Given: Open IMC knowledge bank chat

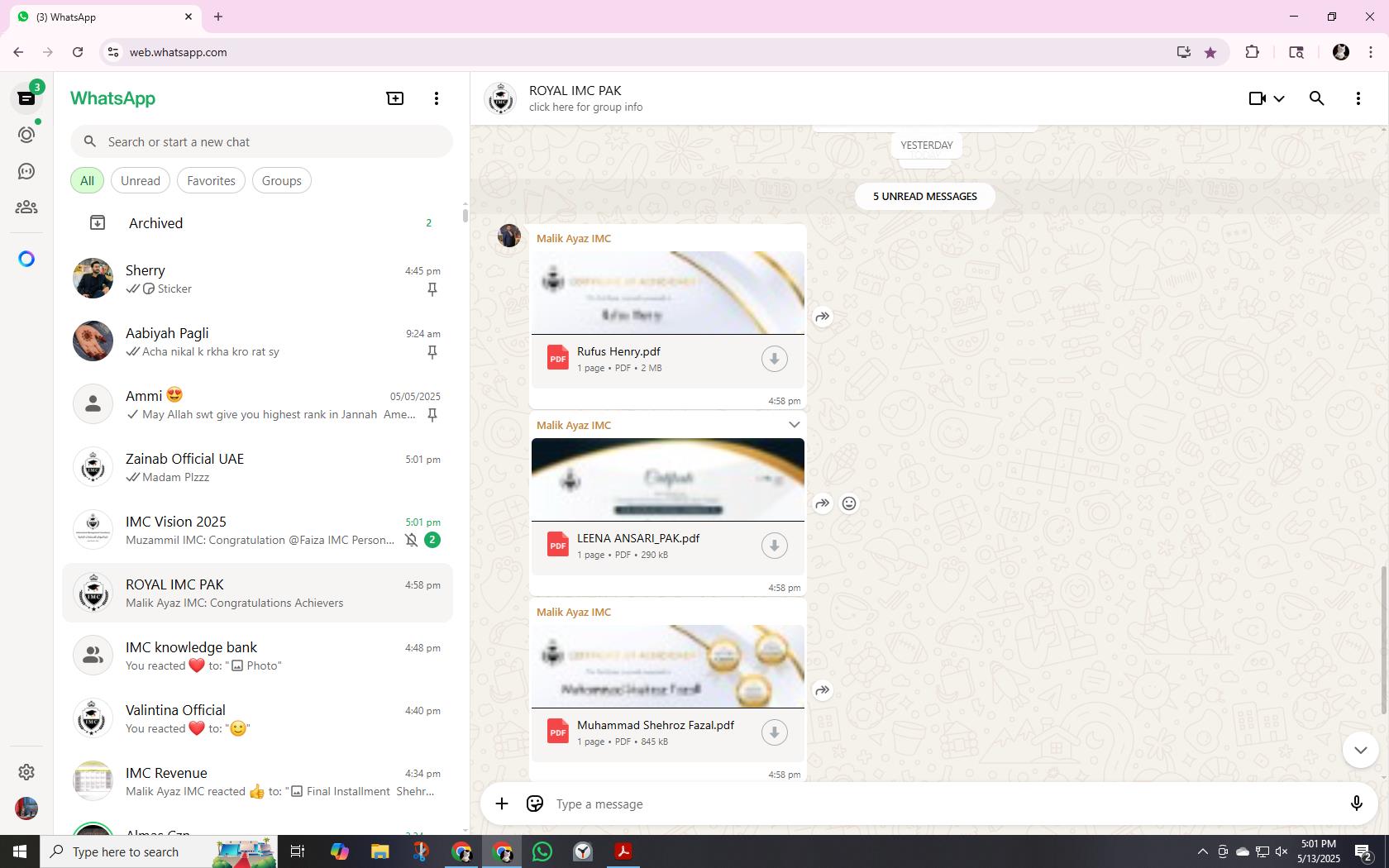Looking at the screenshot, I should [257, 656].
